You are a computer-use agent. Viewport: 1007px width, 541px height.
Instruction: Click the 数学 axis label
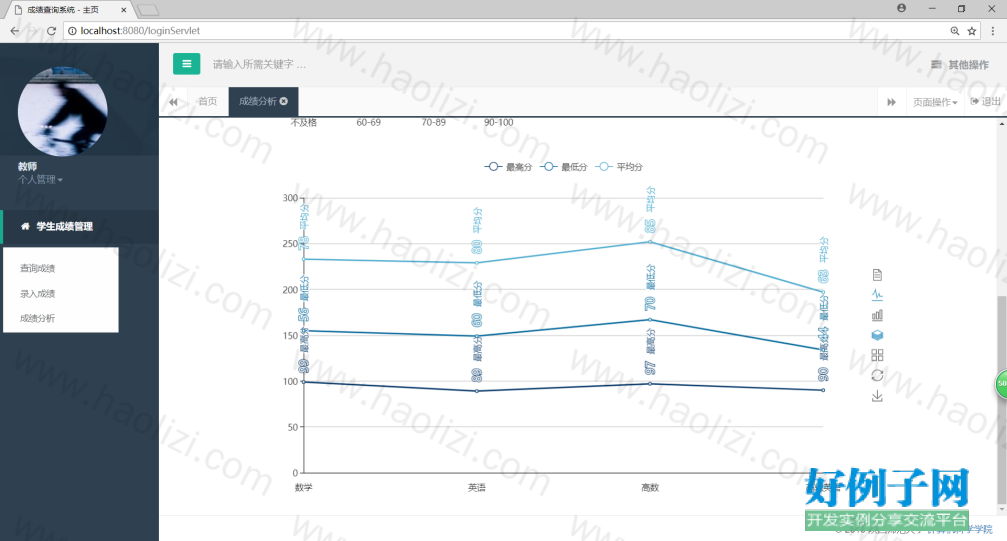click(x=304, y=488)
